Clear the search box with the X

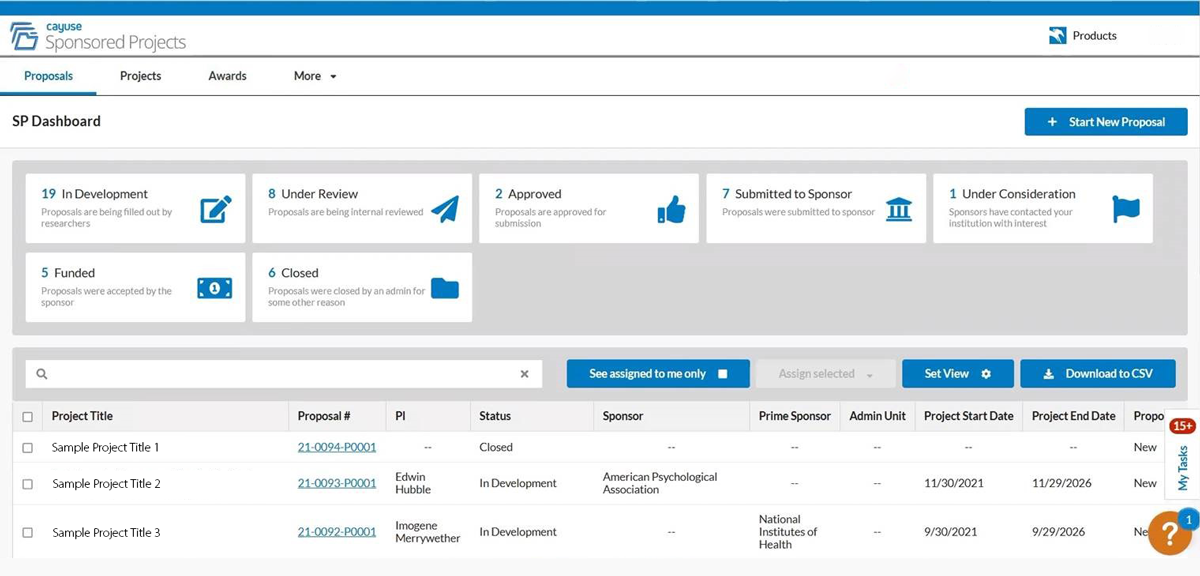(x=524, y=374)
